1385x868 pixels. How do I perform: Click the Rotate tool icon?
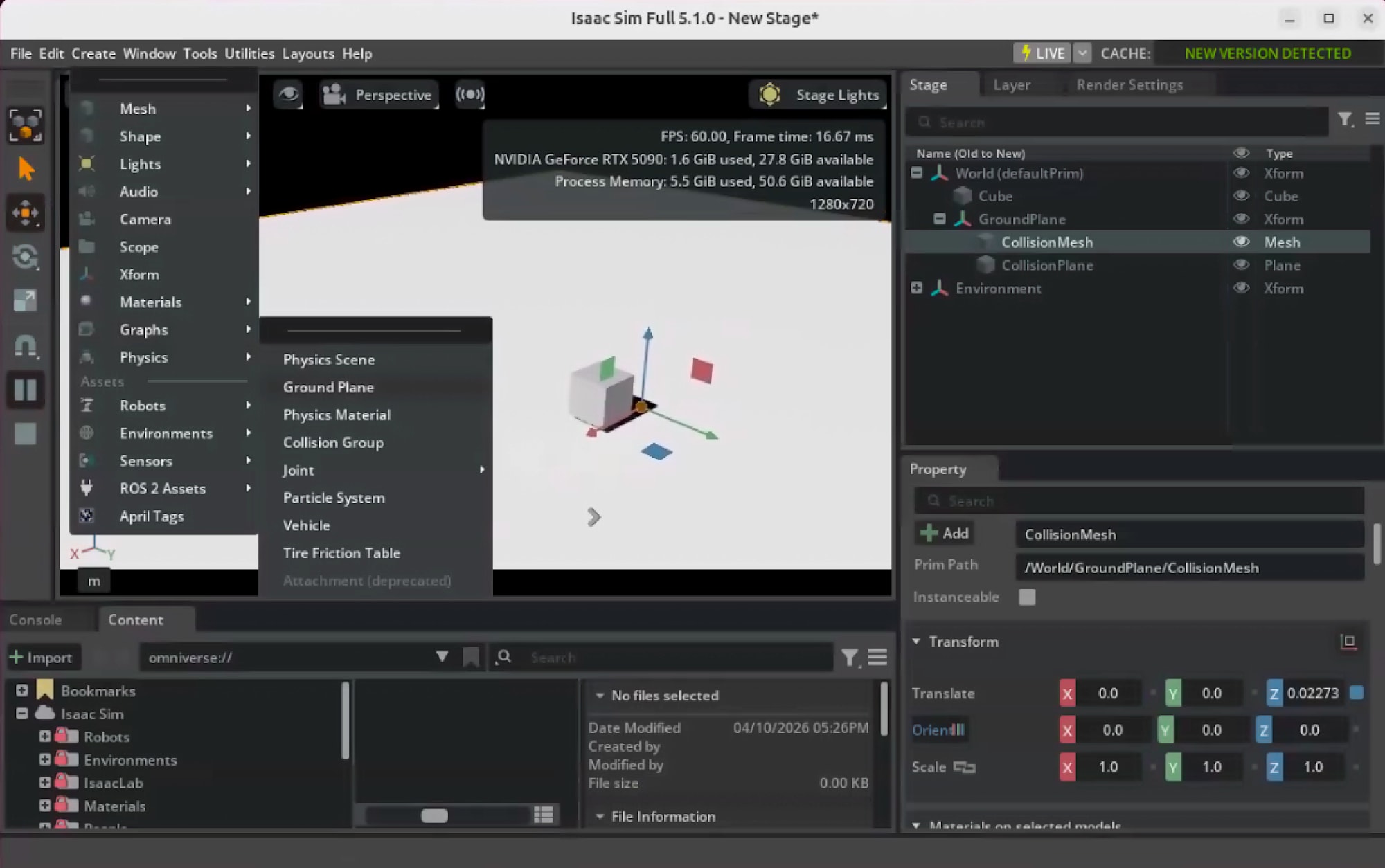pyautogui.click(x=26, y=257)
